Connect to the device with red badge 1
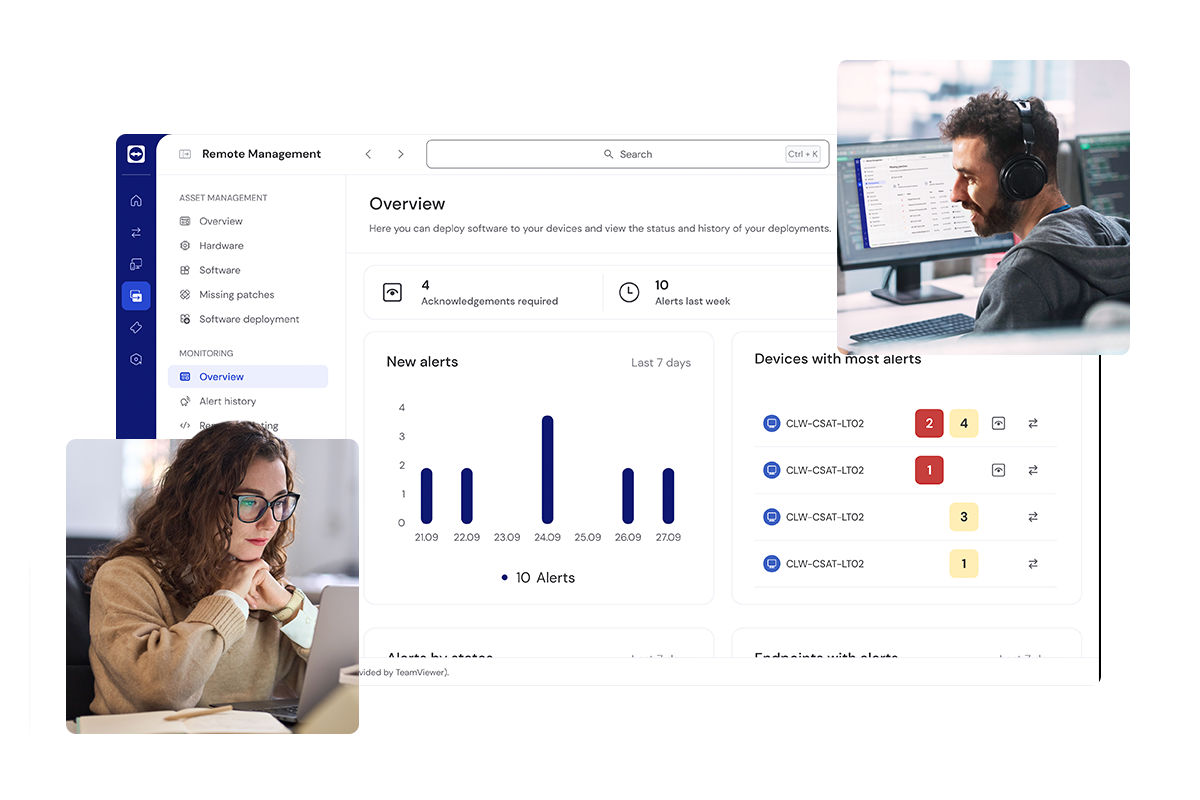Screen dimensions: 1200x800 coord(1033,470)
